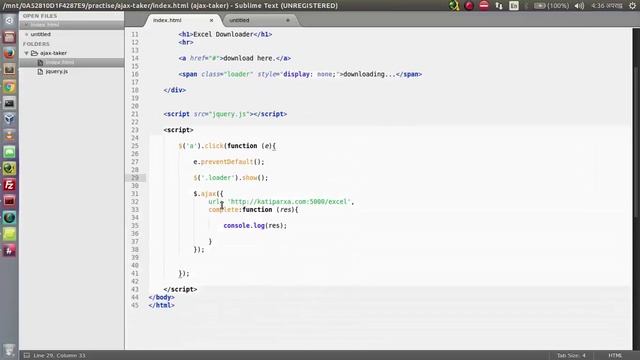Image resolution: width=640 pixels, height=360 pixels.
Task: Open the green chat app dock icon
Action: pos(9,152)
